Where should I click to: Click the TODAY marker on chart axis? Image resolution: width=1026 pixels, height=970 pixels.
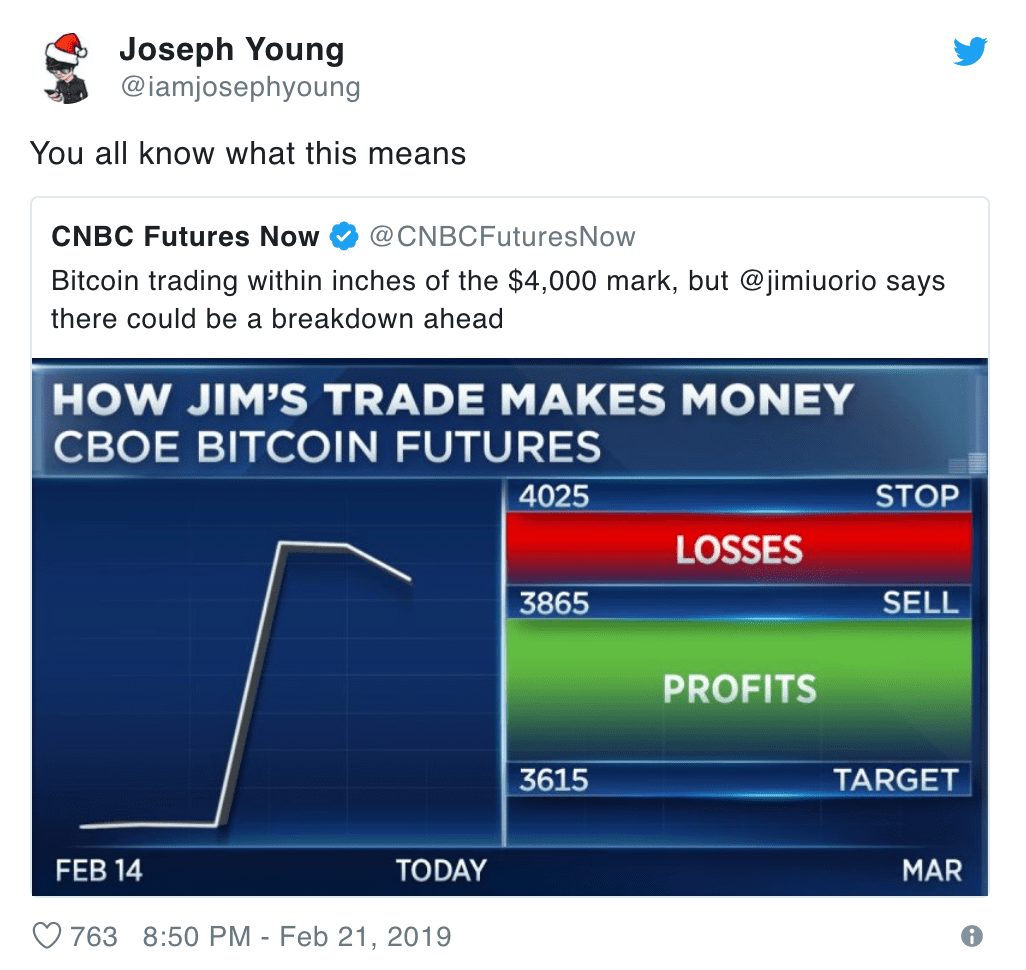pyautogui.click(x=441, y=871)
